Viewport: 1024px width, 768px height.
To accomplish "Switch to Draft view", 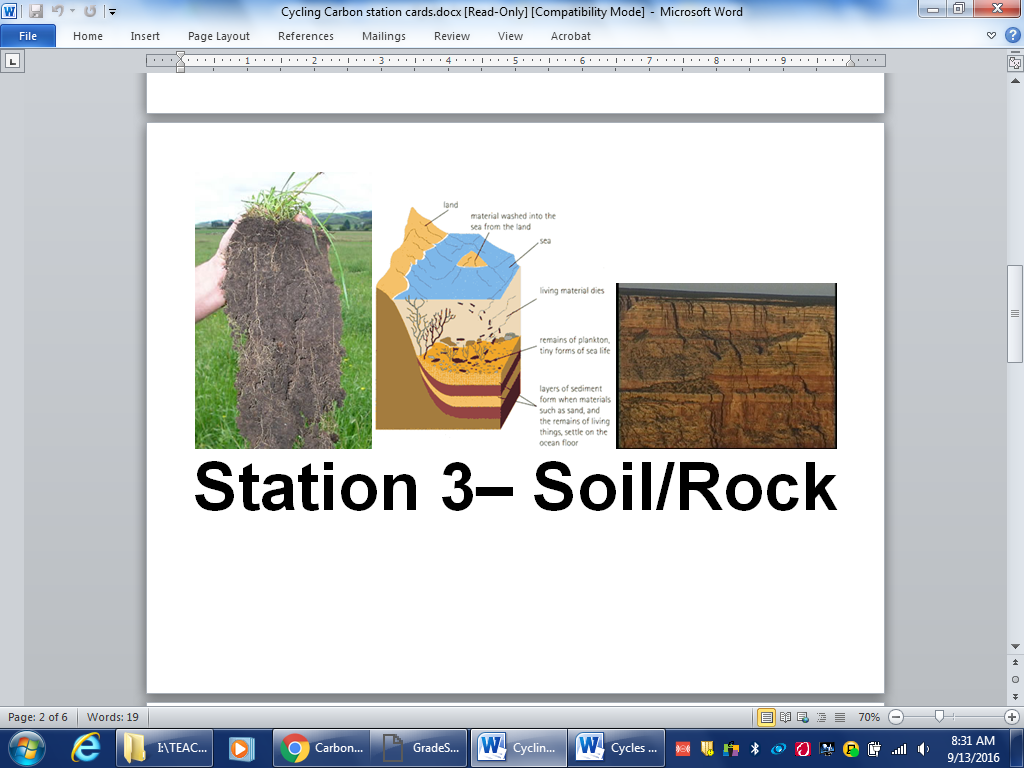I will tap(840, 717).
